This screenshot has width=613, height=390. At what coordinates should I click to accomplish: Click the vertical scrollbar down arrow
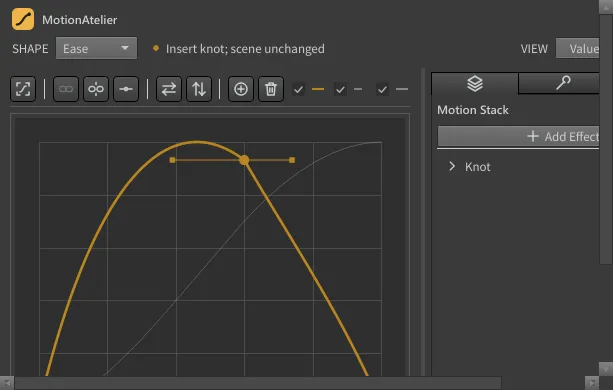click(606, 369)
